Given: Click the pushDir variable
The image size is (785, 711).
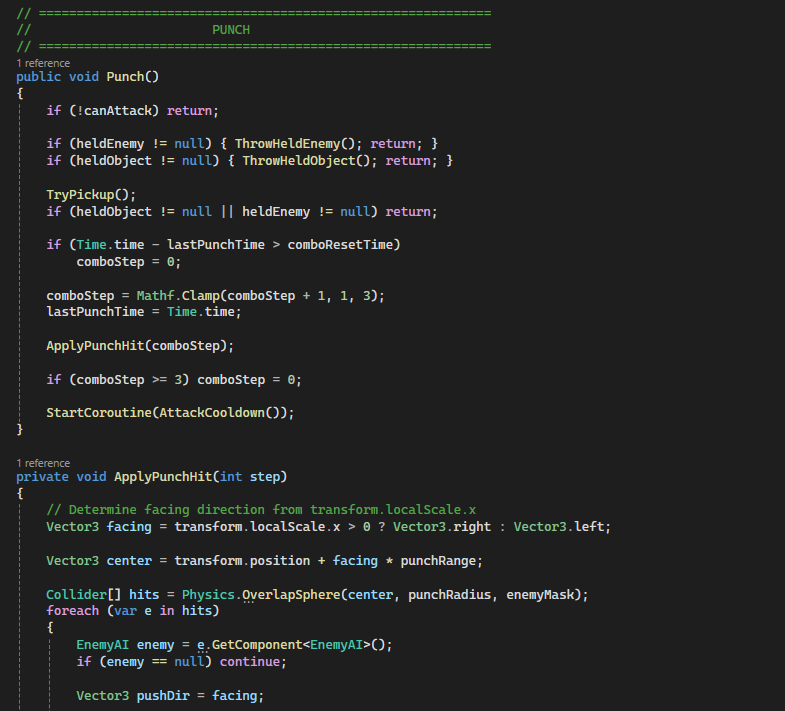Looking at the screenshot, I should click(x=163, y=696).
